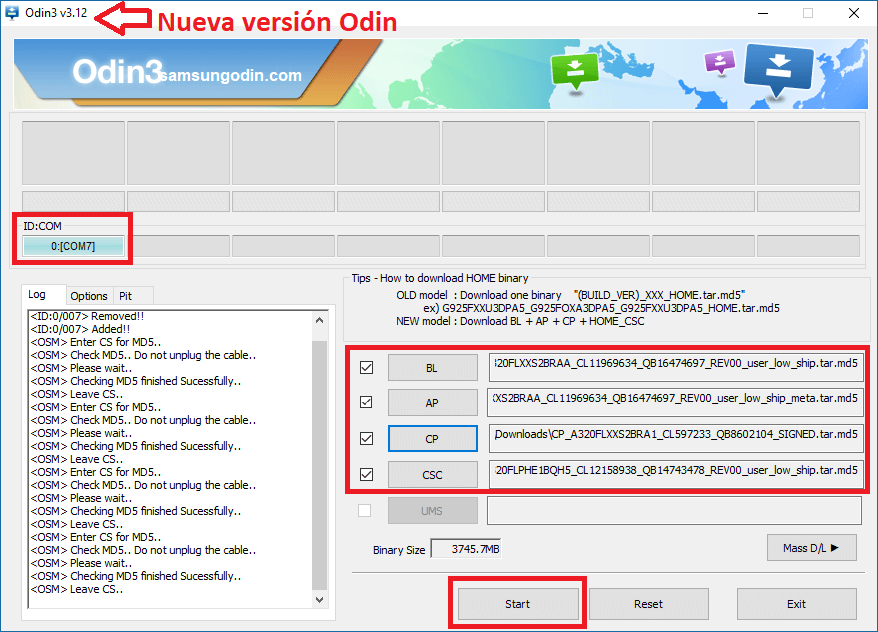Click the log vertical scrollbar thumb
The width and height of the screenshot is (878, 632).
(x=319, y=465)
